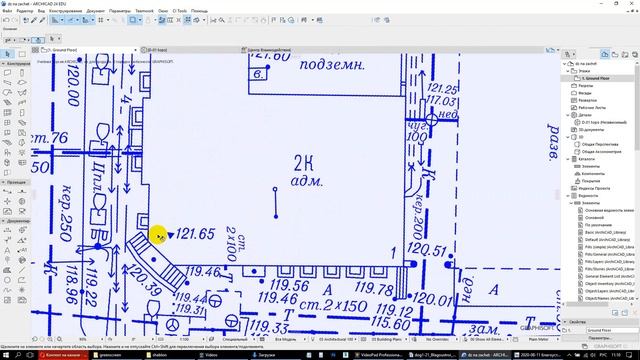This screenshot has width=640, height=360.
Task: Select Разрезы in the Navigator tree
Action: (585, 86)
